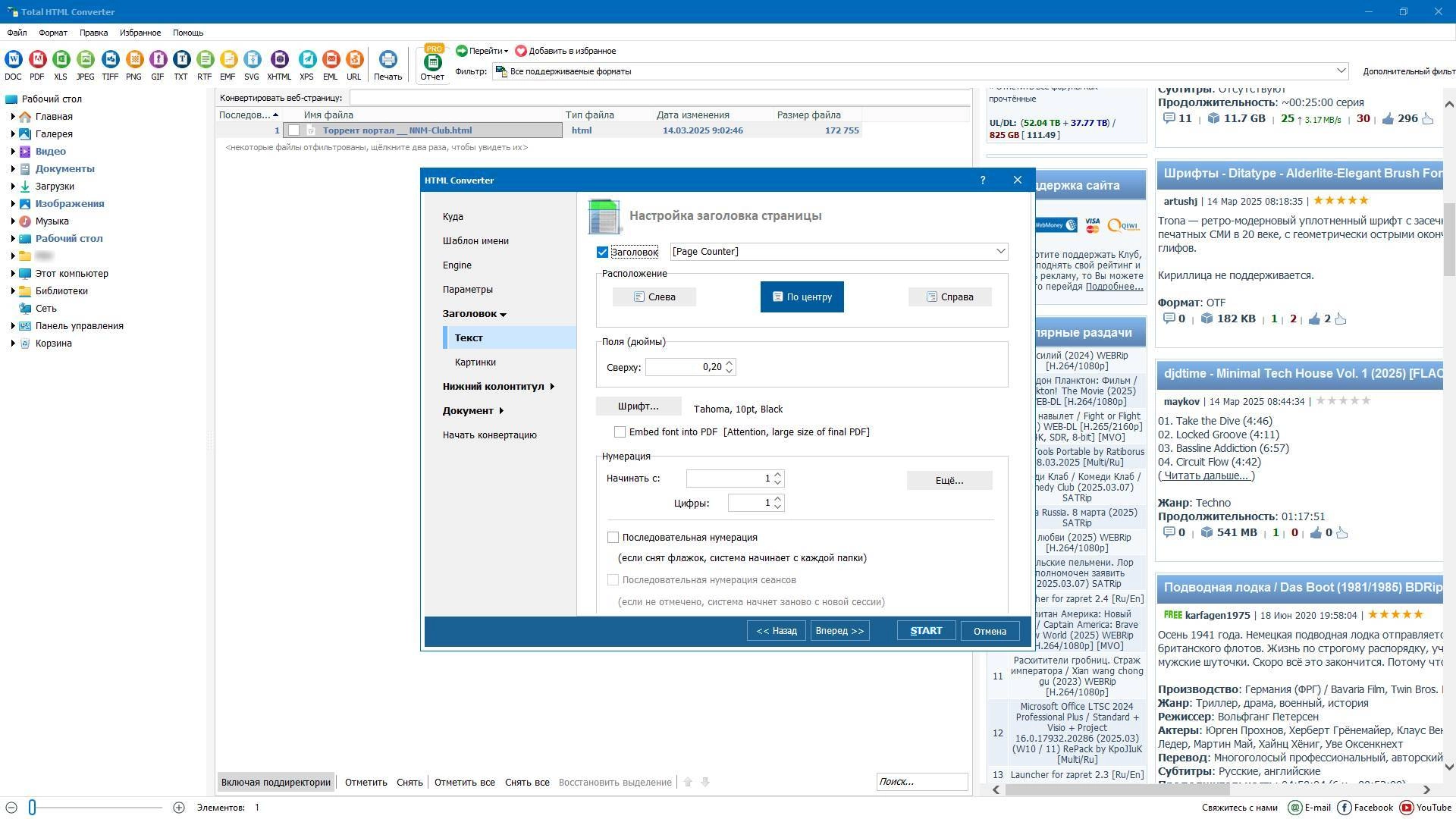Select the EML format icon
This screenshot has width=1456, height=819.
point(330,64)
